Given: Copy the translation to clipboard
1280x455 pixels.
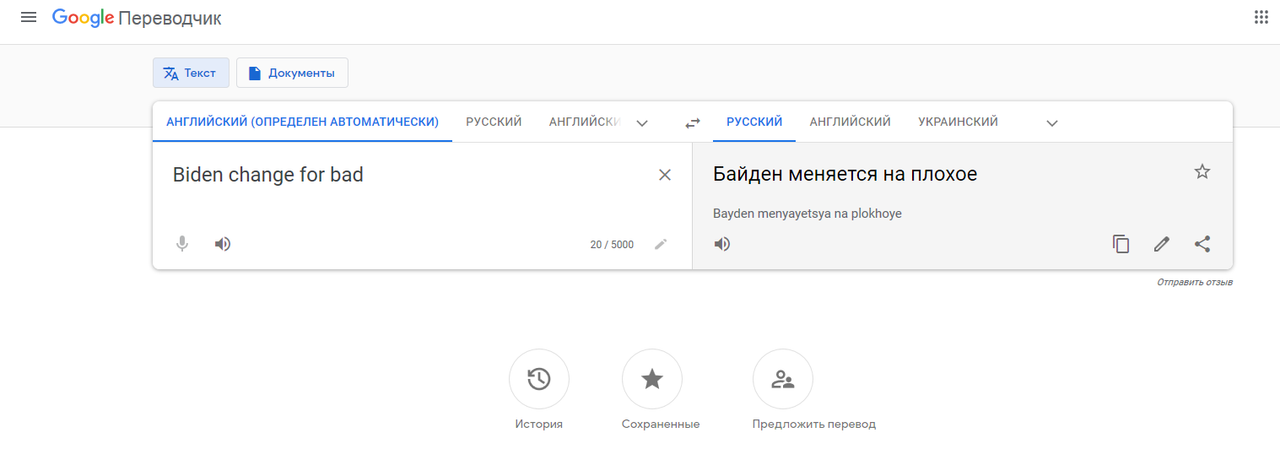Looking at the screenshot, I should click(x=1121, y=243).
